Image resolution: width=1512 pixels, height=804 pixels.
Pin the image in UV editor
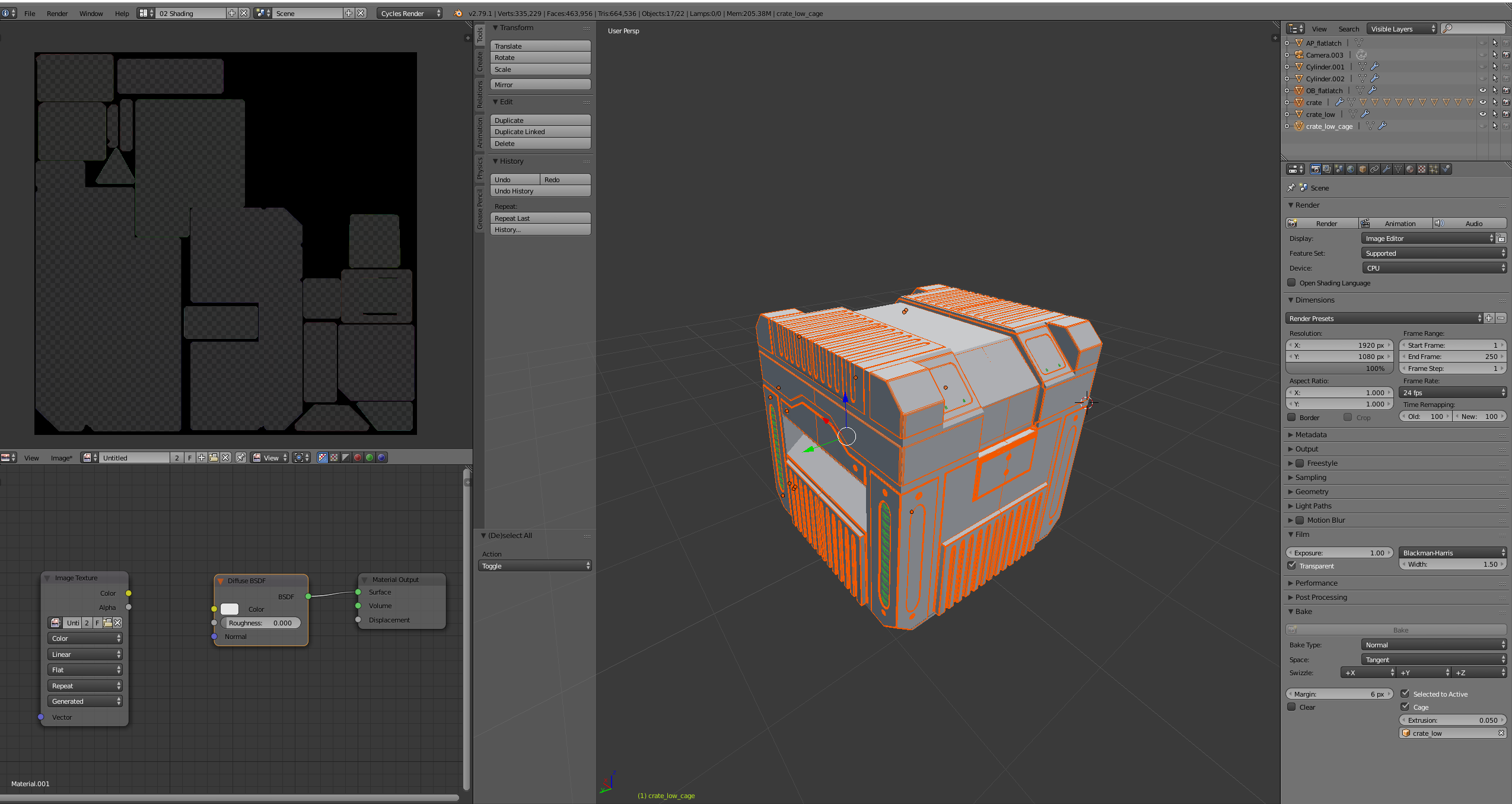(x=240, y=457)
